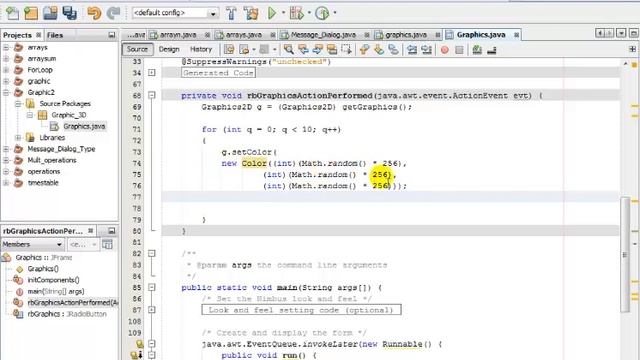Image resolution: width=640 pixels, height=360 pixels.
Task: Open the arrayn.java editor tab
Action: (x=178, y=35)
